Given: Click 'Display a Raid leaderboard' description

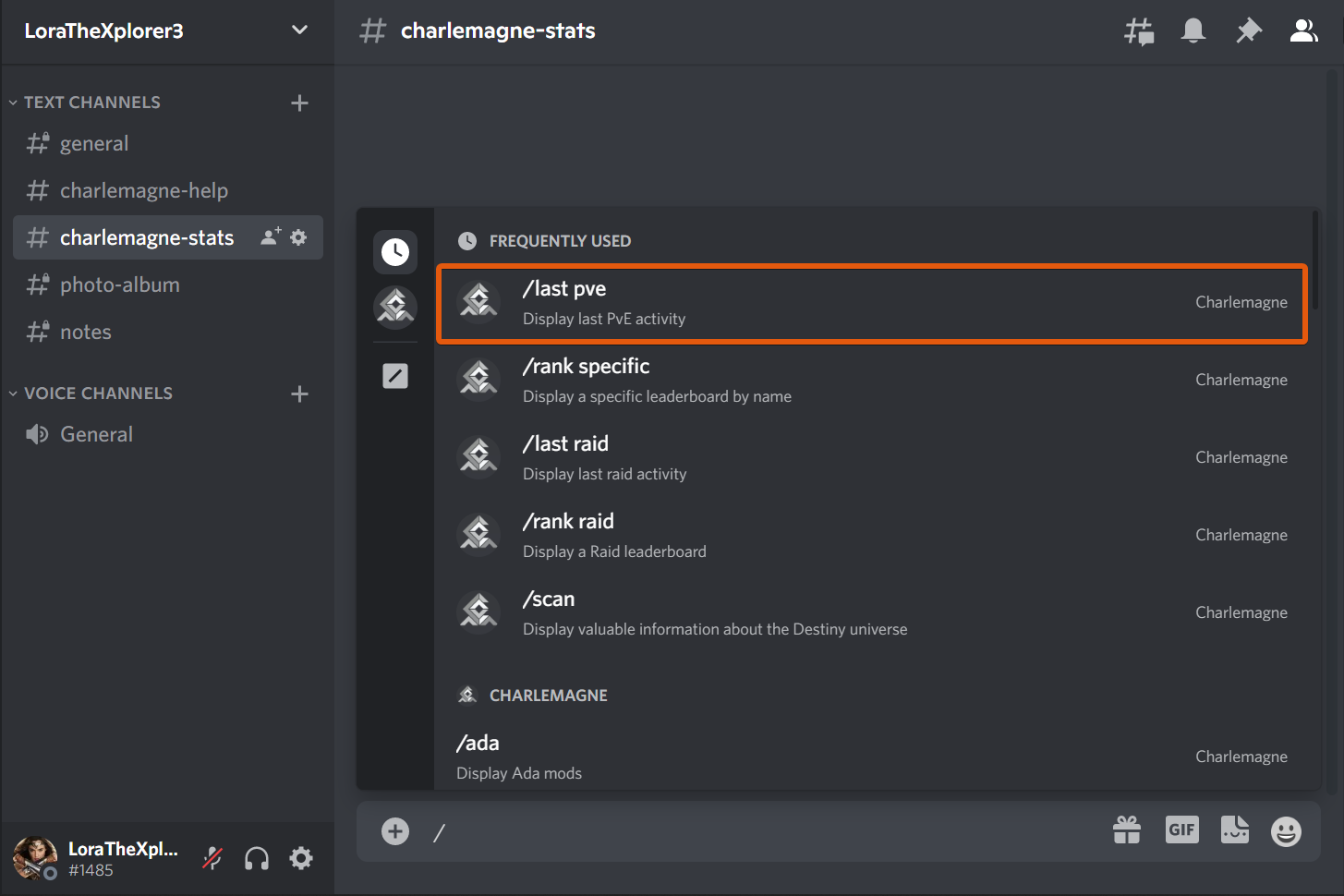Looking at the screenshot, I should point(614,551).
